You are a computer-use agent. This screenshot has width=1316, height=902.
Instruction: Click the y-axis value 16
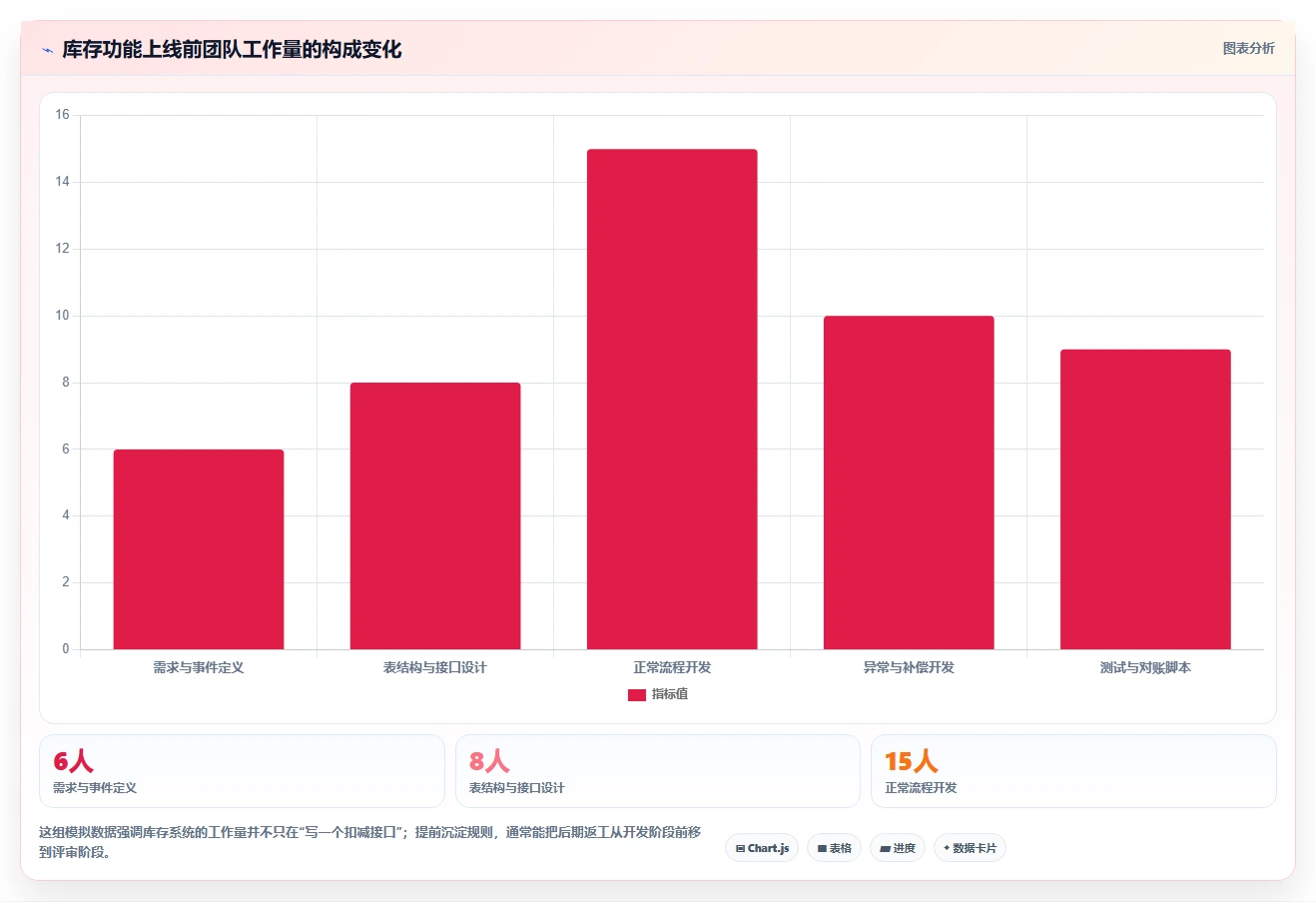63,115
